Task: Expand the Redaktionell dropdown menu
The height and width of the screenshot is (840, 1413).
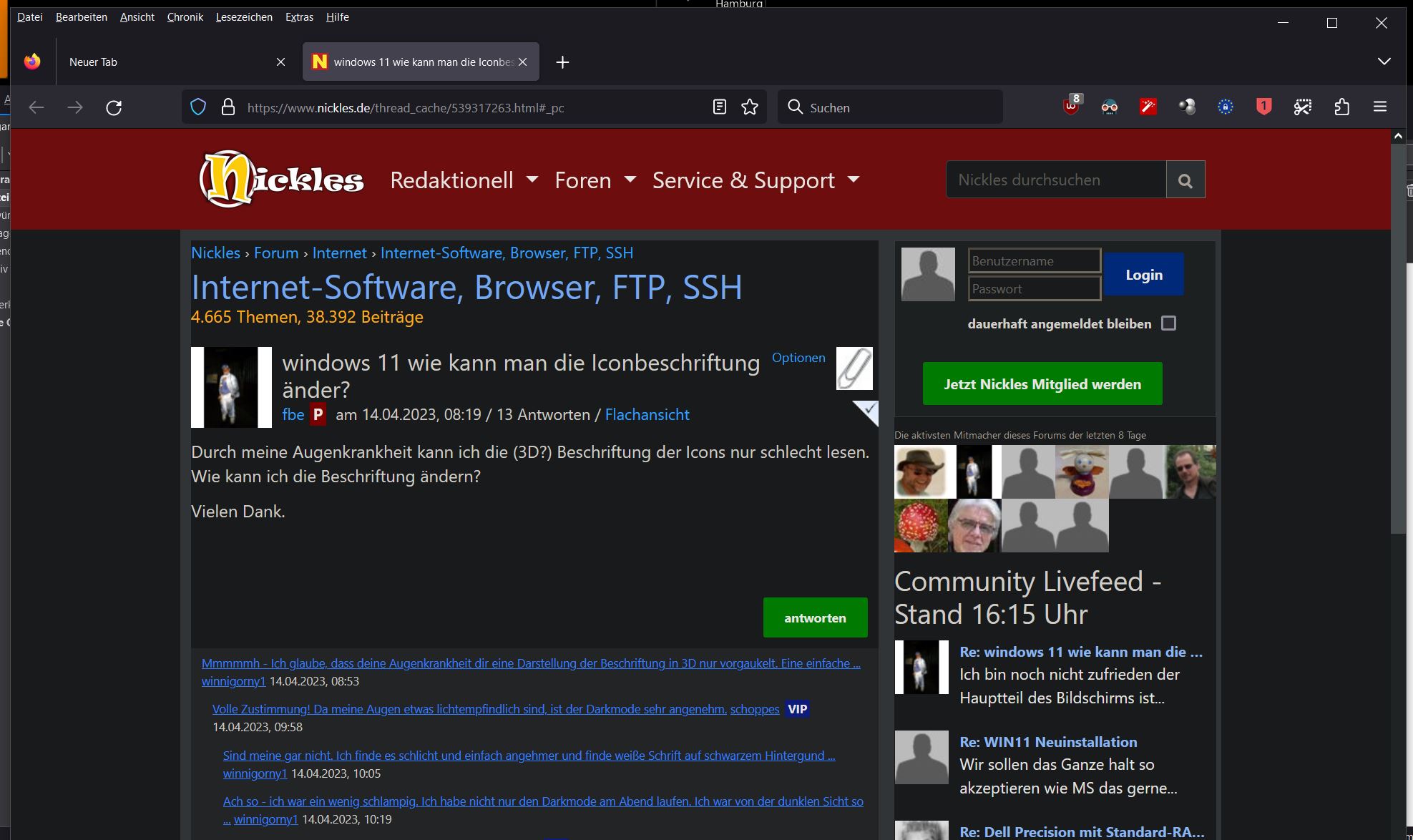Action: point(464,180)
